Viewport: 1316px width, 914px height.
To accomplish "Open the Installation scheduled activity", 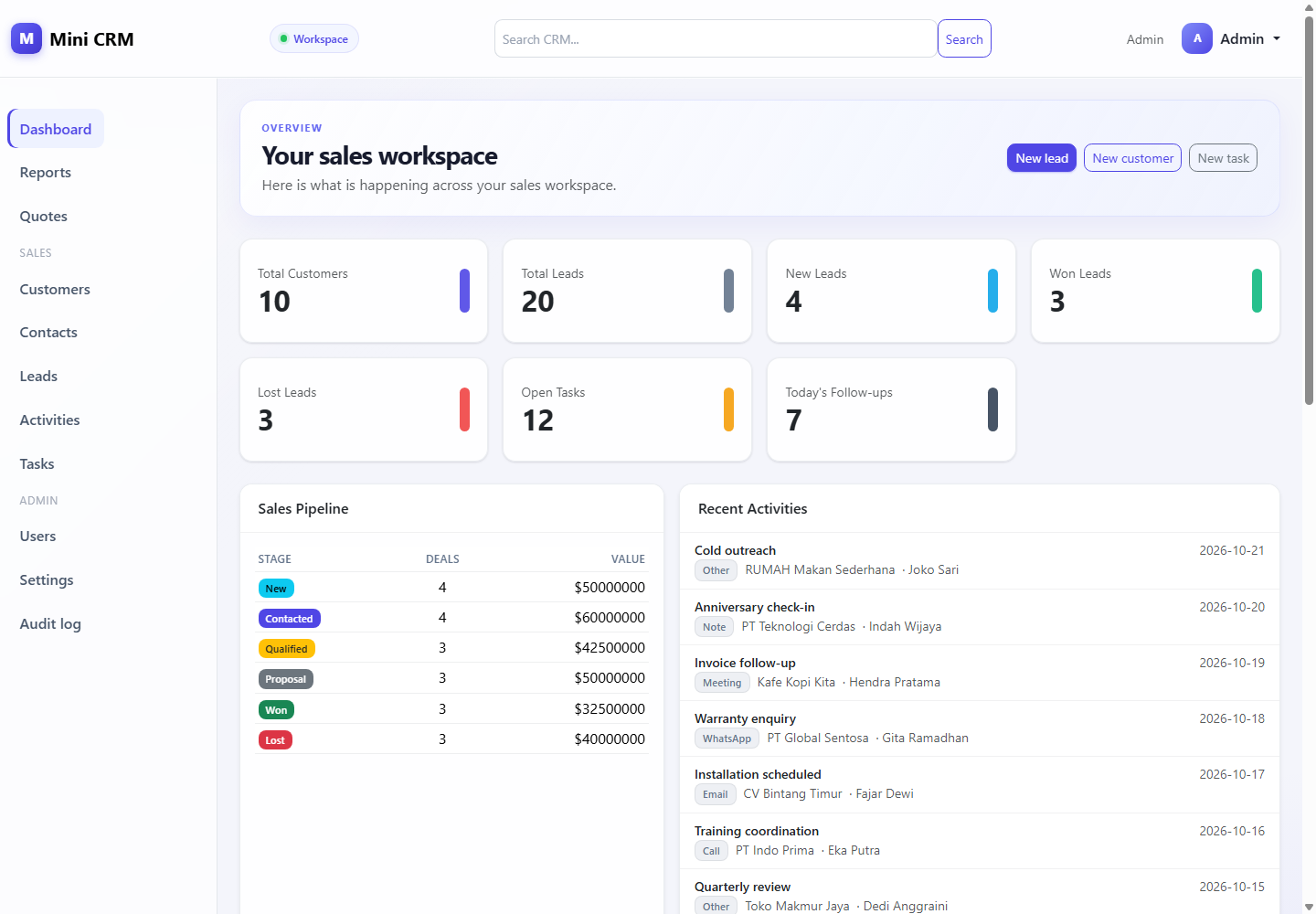I will (x=980, y=784).
